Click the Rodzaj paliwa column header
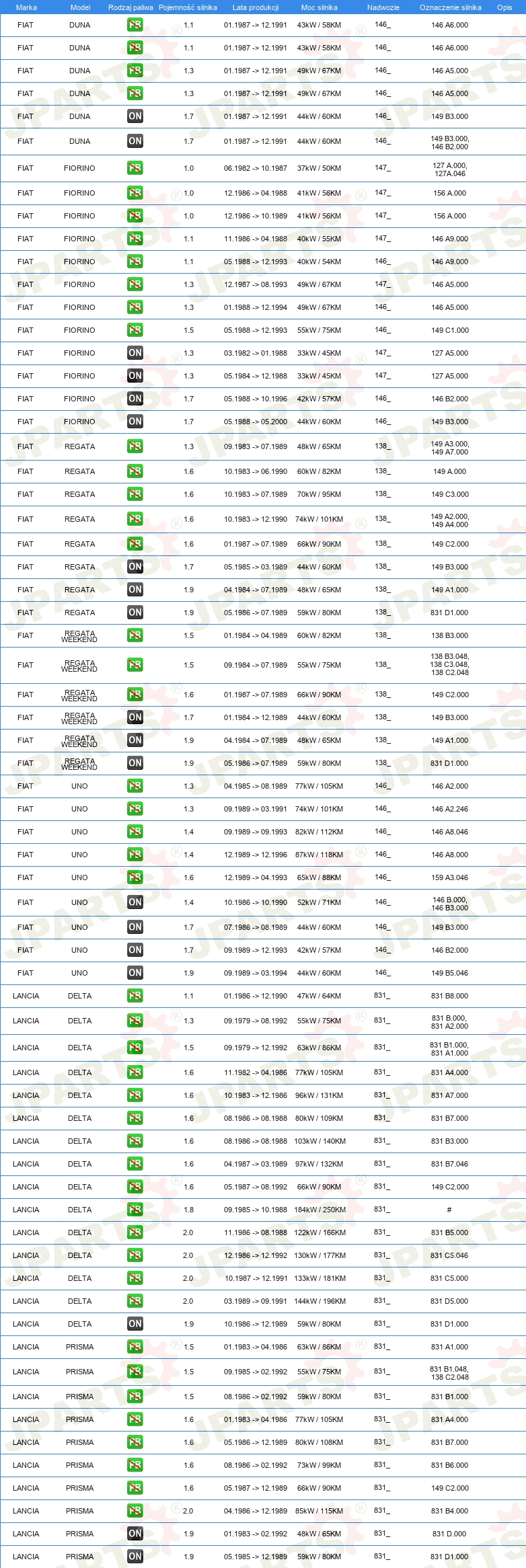This screenshot has height=1568, width=526. click(x=130, y=7)
